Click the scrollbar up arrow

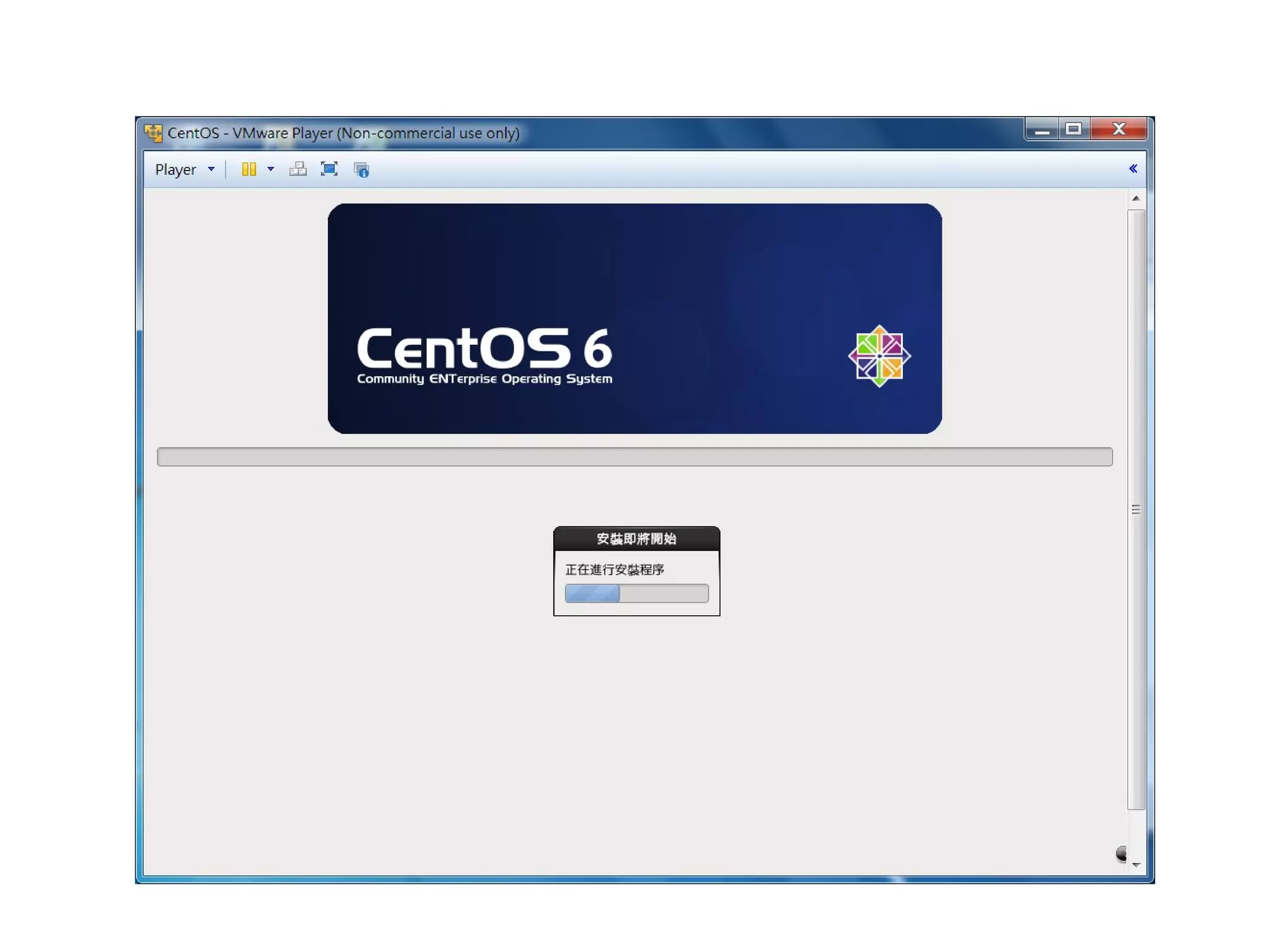pyautogui.click(x=1135, y=198)
